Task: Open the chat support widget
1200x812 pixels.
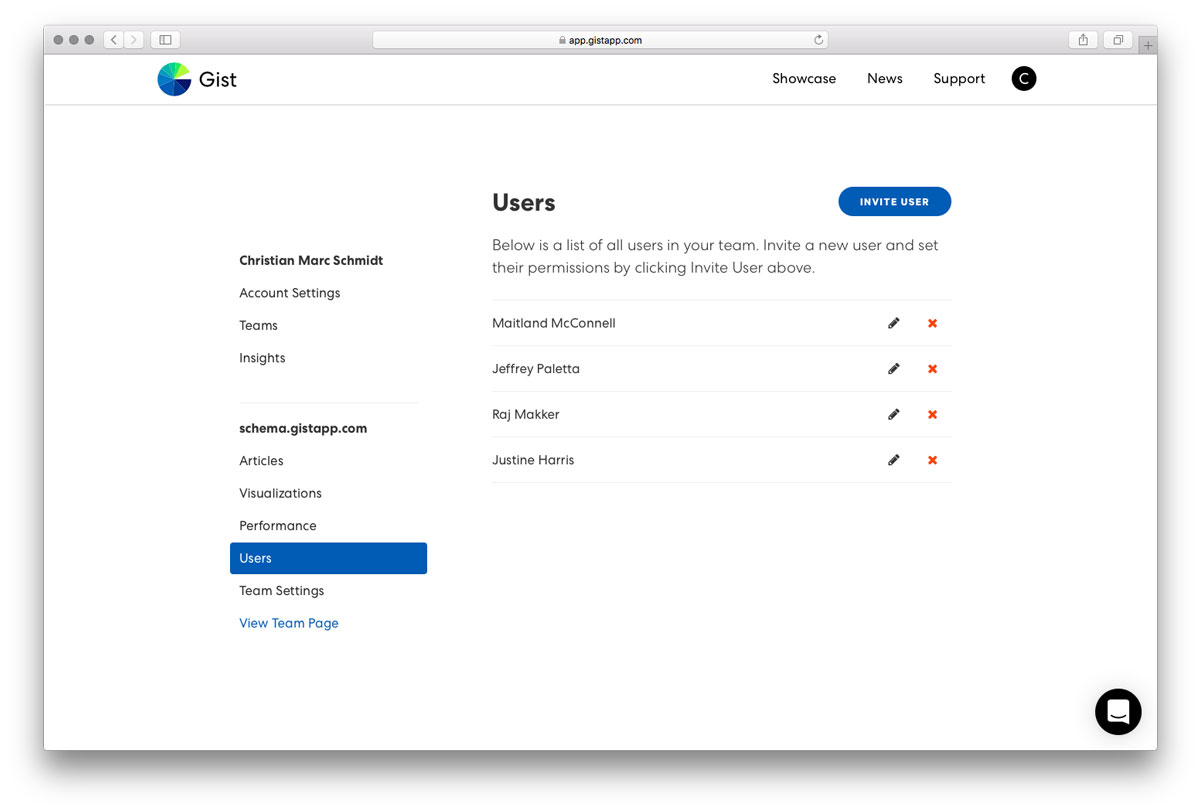Action: tap(1118, 712)
